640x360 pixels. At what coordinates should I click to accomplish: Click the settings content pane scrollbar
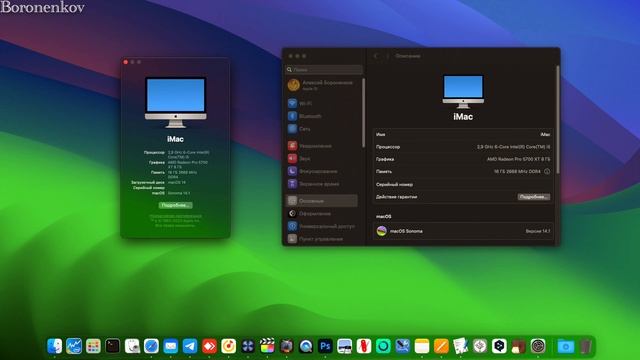click(x=558, y=119)
